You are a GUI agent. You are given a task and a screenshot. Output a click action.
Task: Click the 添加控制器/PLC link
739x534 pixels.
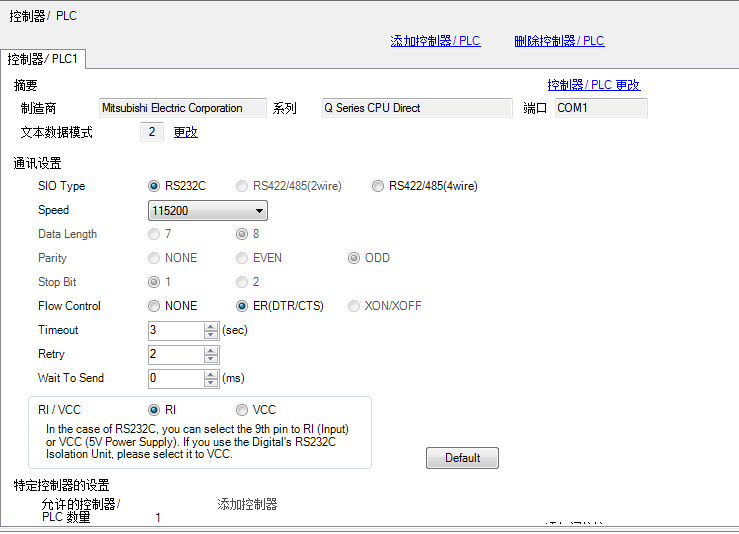(435, 41)
